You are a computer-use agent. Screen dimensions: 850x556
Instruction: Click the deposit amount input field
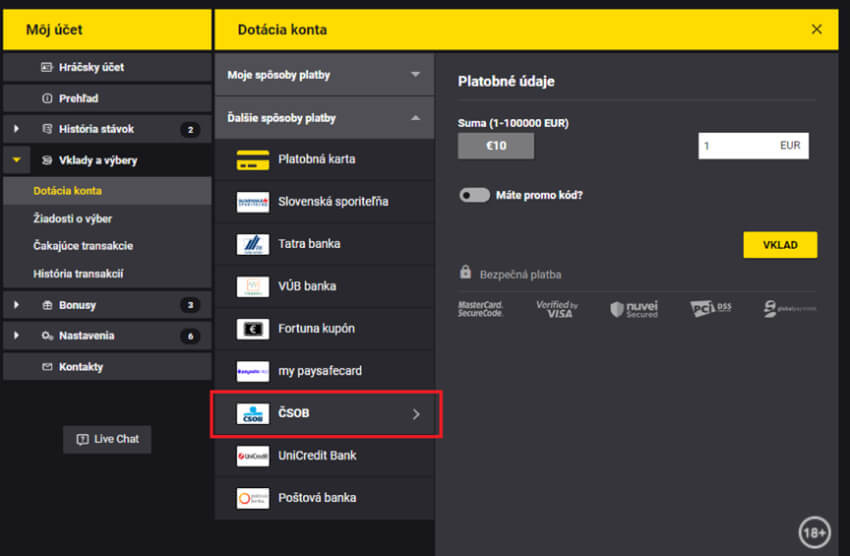(738, 146)
